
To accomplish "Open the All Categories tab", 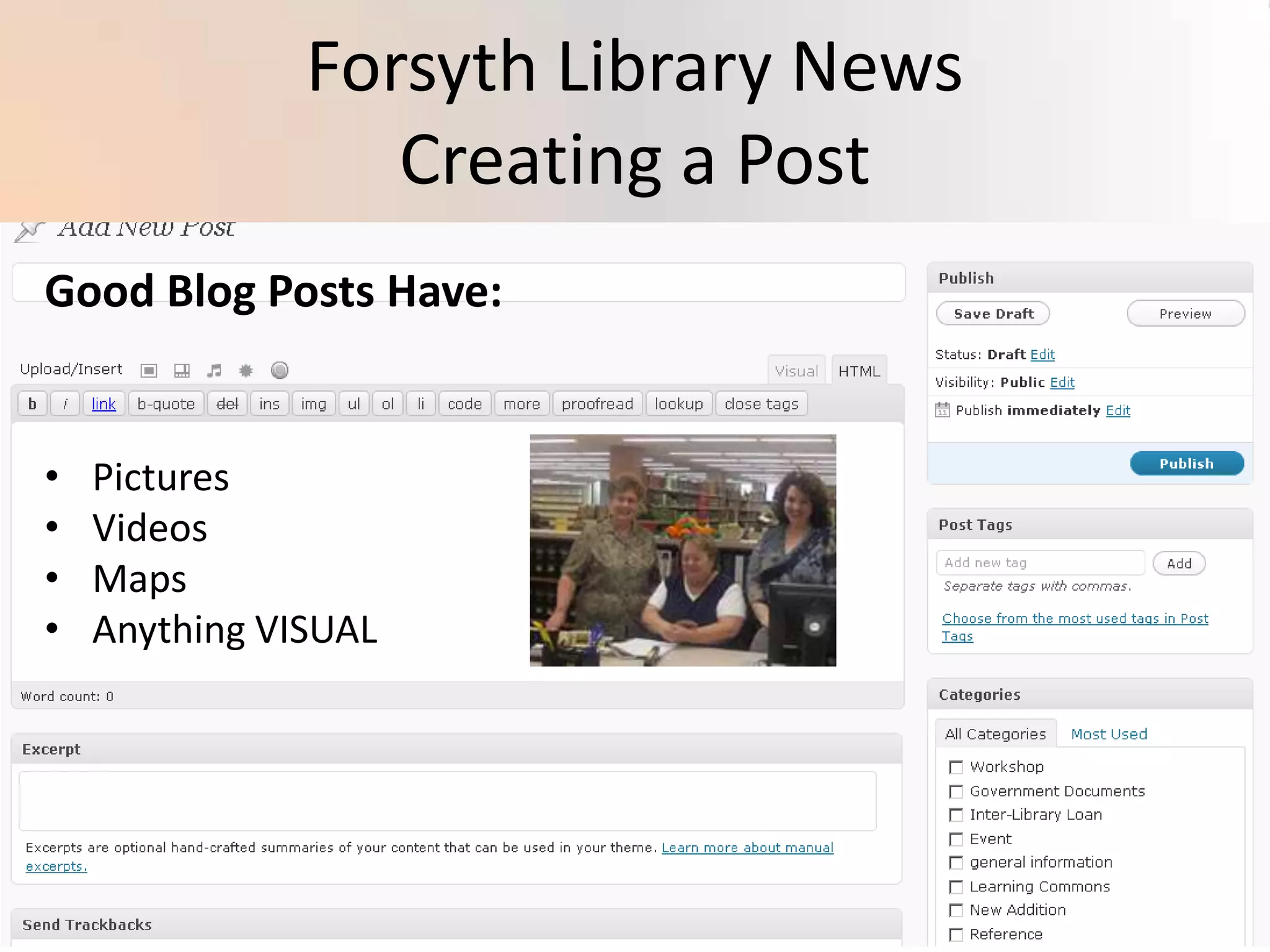I will [x=995, y=734].
